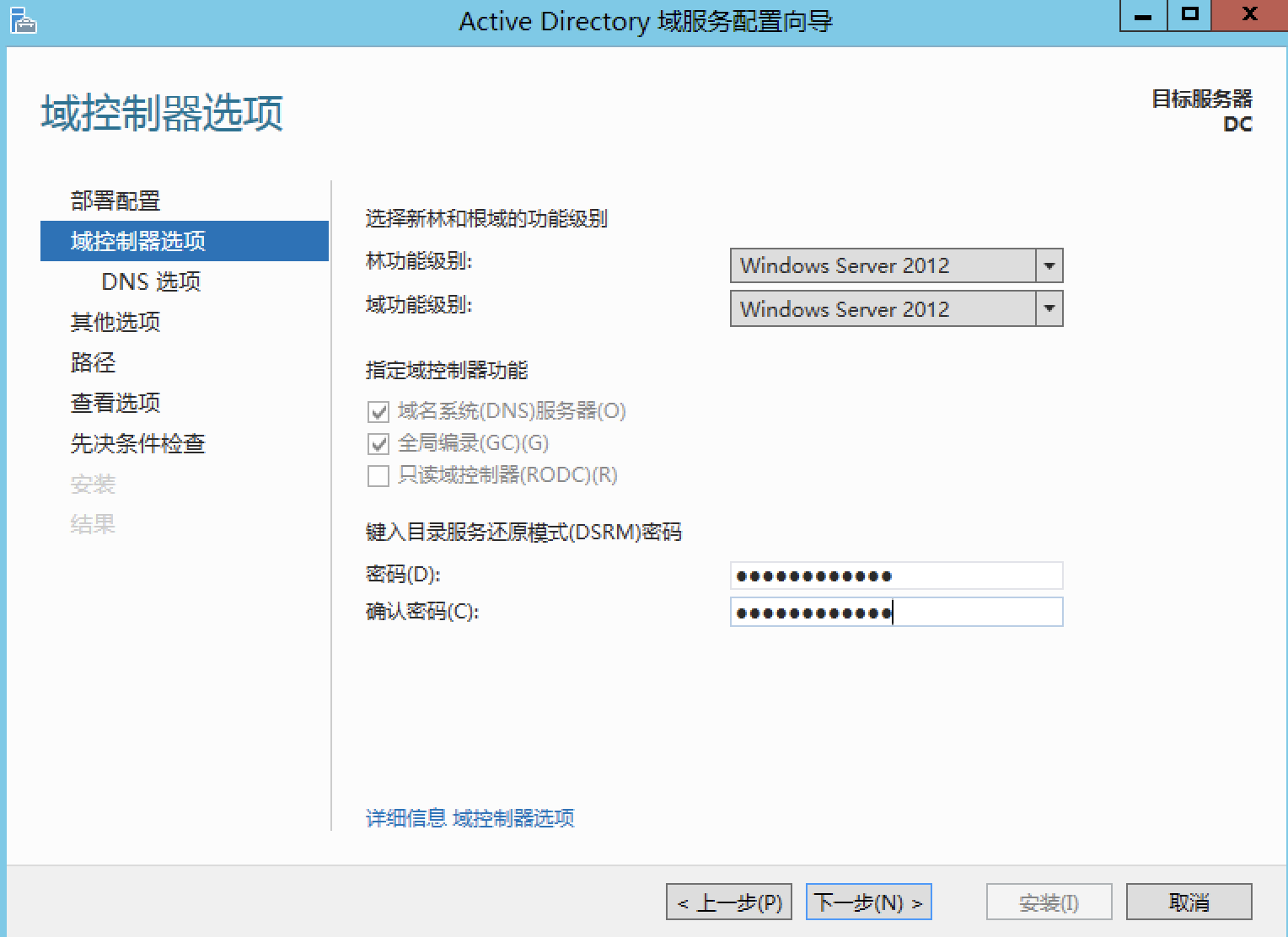
Task: Toggle 域名系统(DNS)服务器 checkbox
Action: coord(378,412)
